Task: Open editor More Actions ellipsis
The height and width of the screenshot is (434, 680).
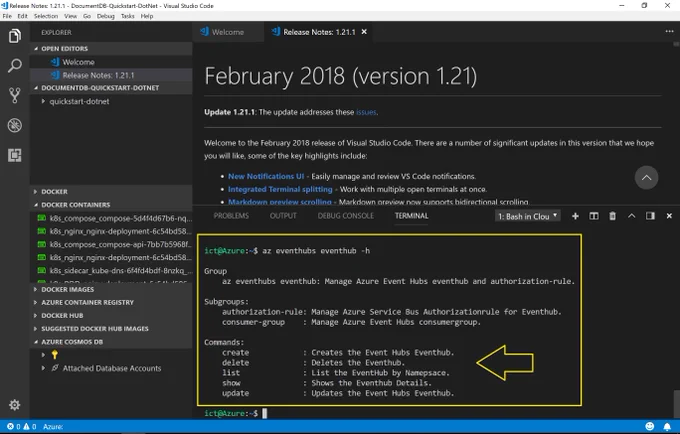Action: (x=670, y=31)
